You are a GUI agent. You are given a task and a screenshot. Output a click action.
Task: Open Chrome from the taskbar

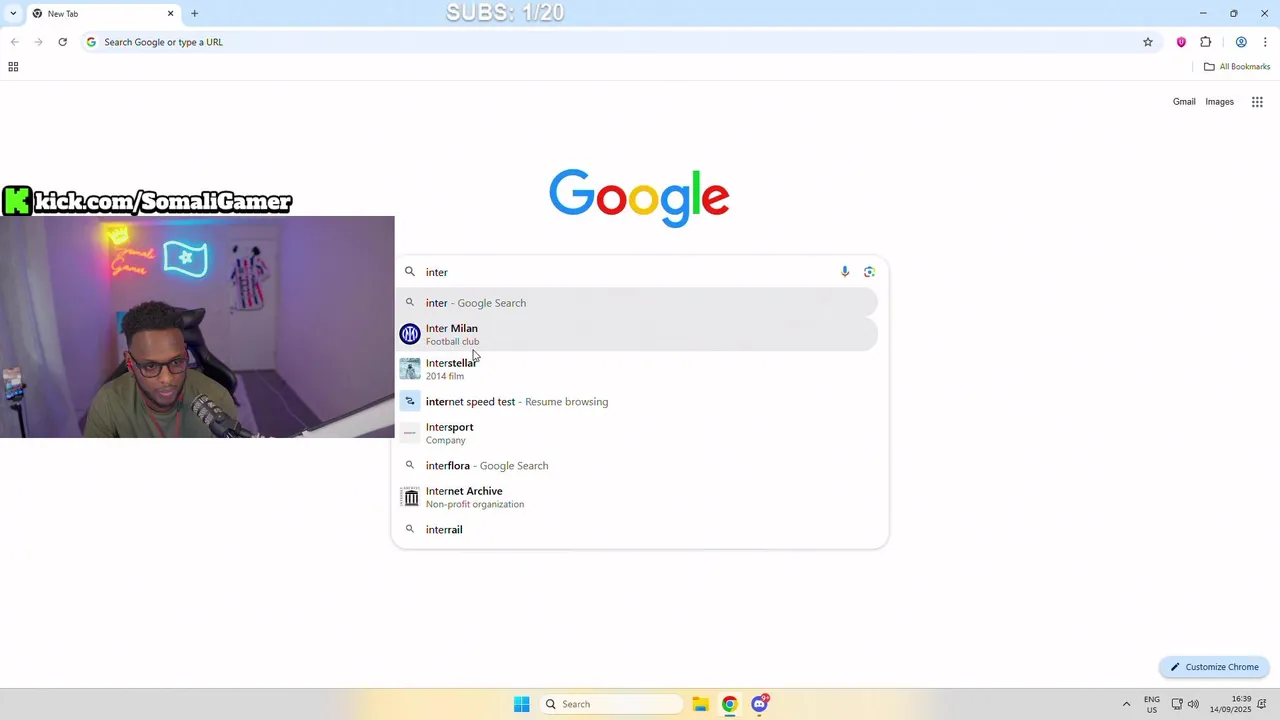click(730, 704)
